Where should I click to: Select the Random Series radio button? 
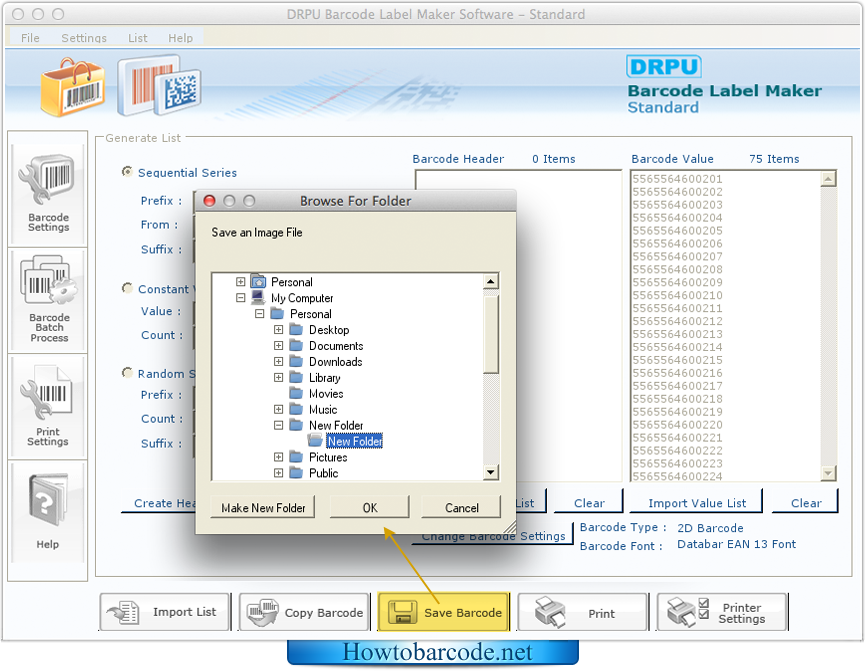point(127,372)
